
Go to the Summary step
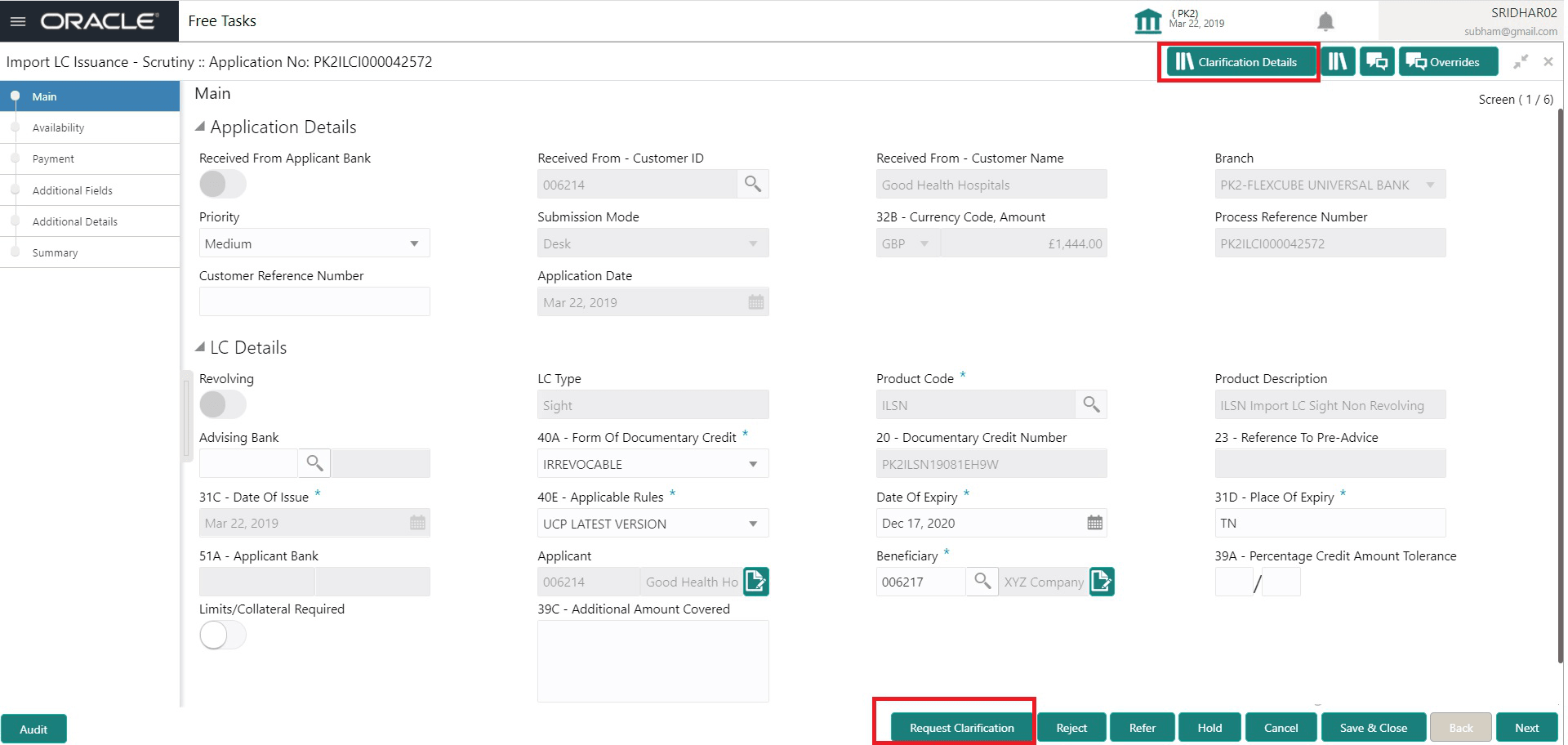pos(90,252)
